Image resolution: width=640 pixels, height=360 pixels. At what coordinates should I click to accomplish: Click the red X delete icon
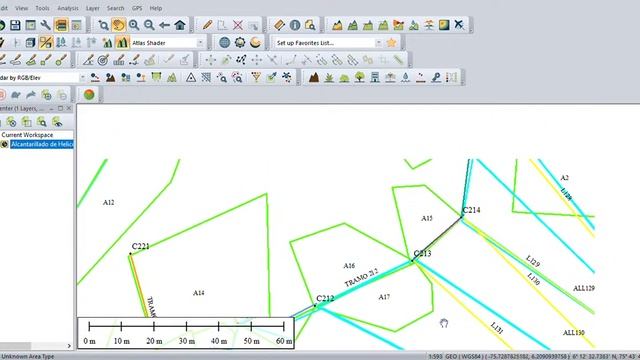click(x=238, y=25)
